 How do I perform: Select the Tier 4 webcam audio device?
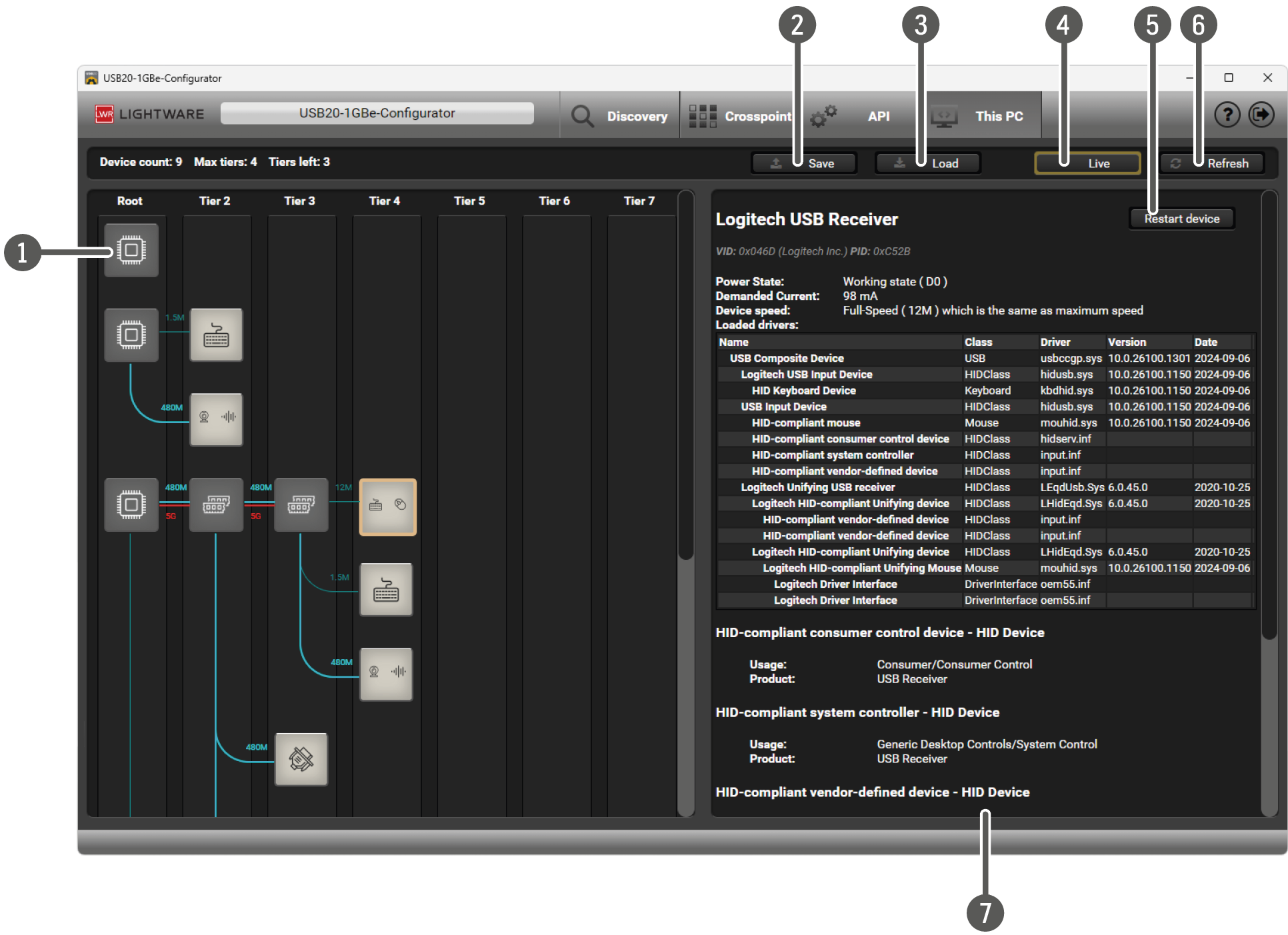tap(386, 674)
